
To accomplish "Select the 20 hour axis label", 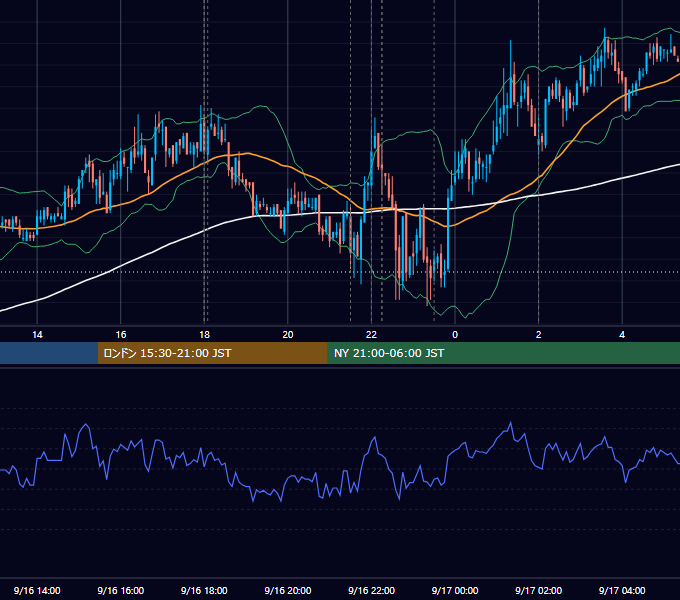I will click(288, 334).
